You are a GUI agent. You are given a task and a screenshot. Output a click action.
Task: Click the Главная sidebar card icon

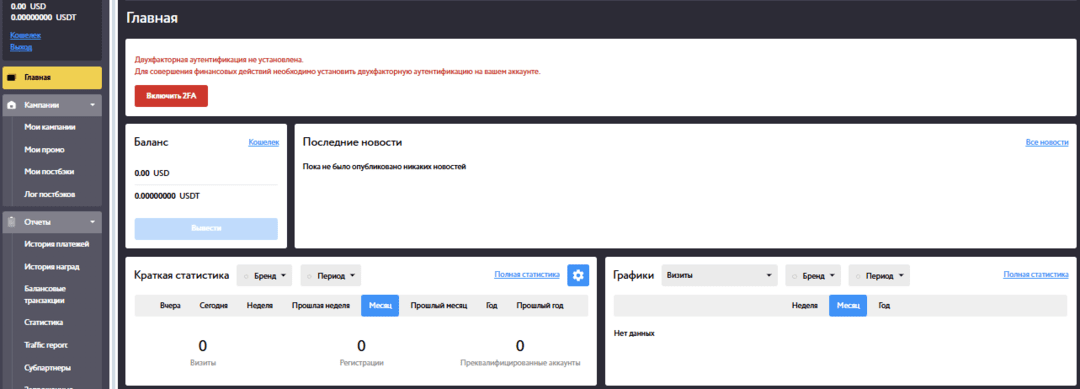pyautogui.click(x=12, y=78)
